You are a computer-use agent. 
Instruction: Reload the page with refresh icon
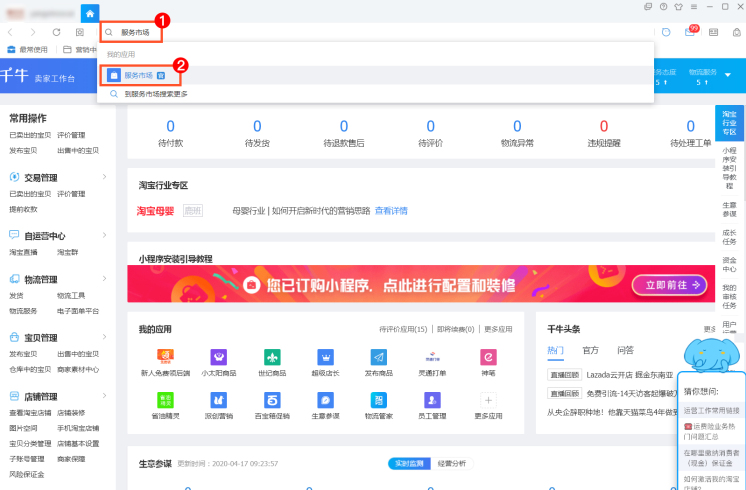[x=57, y=32]
